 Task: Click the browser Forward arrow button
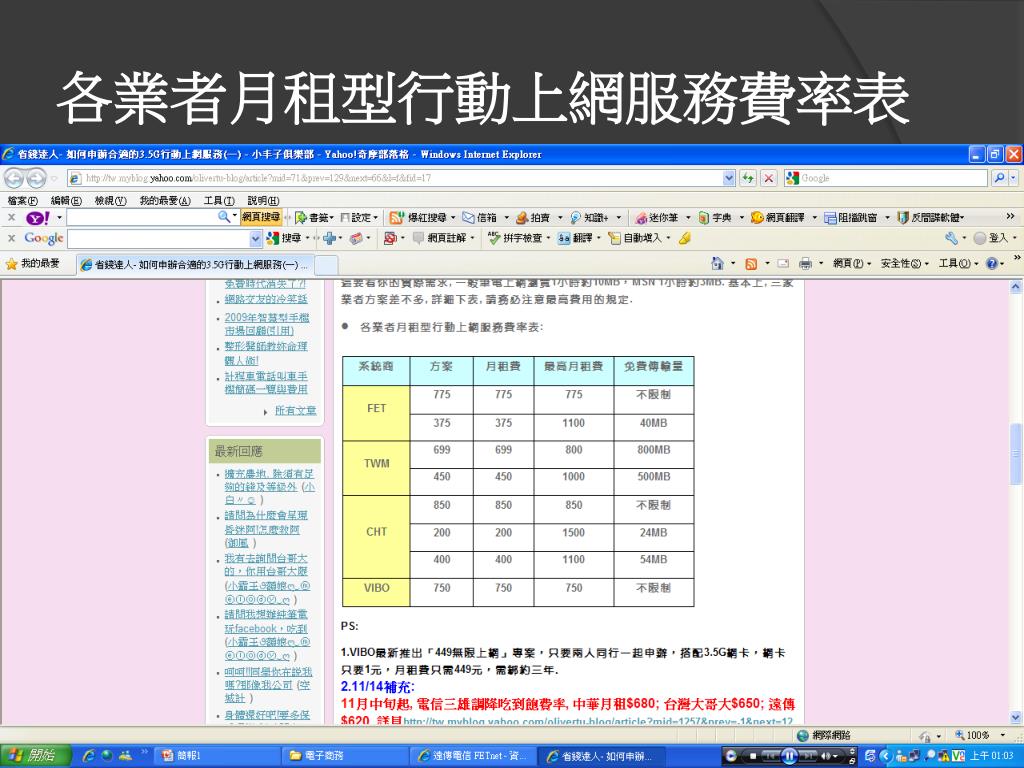pyautogui.click(x=36, y=178)
